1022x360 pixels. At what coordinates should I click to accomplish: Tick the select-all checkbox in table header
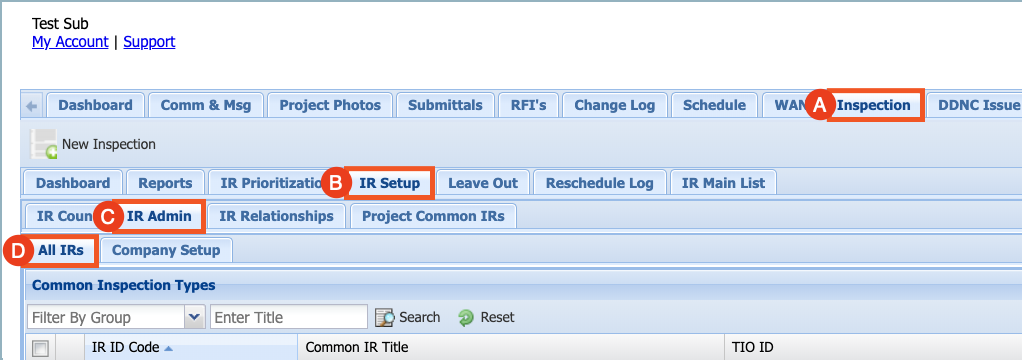40,349
